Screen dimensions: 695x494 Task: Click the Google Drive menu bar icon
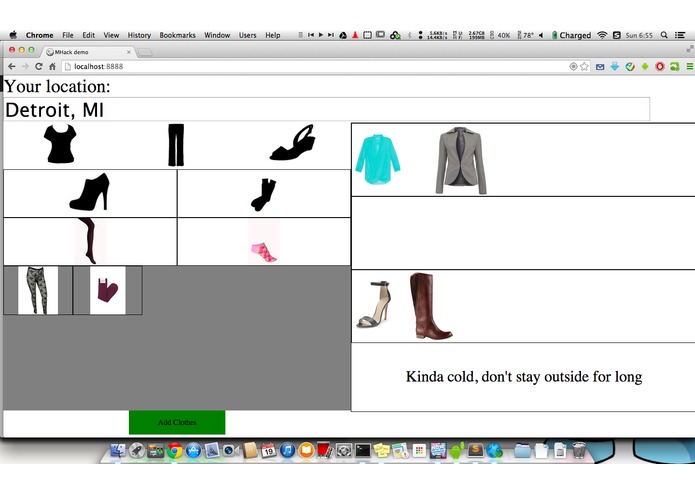pyautogui.click(x=343, y=35)
